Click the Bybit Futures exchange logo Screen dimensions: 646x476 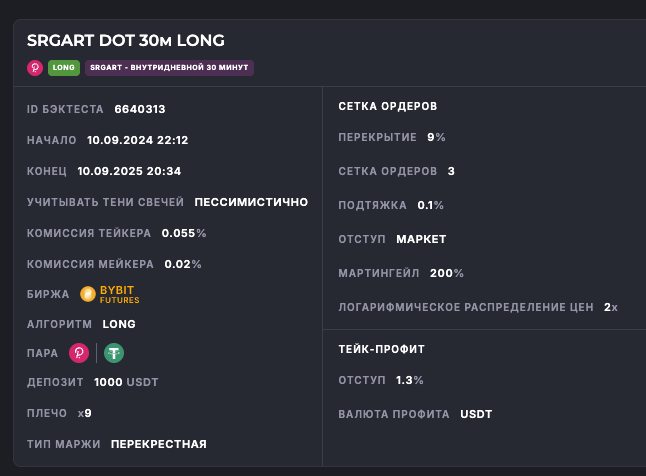tap(110, 294)
